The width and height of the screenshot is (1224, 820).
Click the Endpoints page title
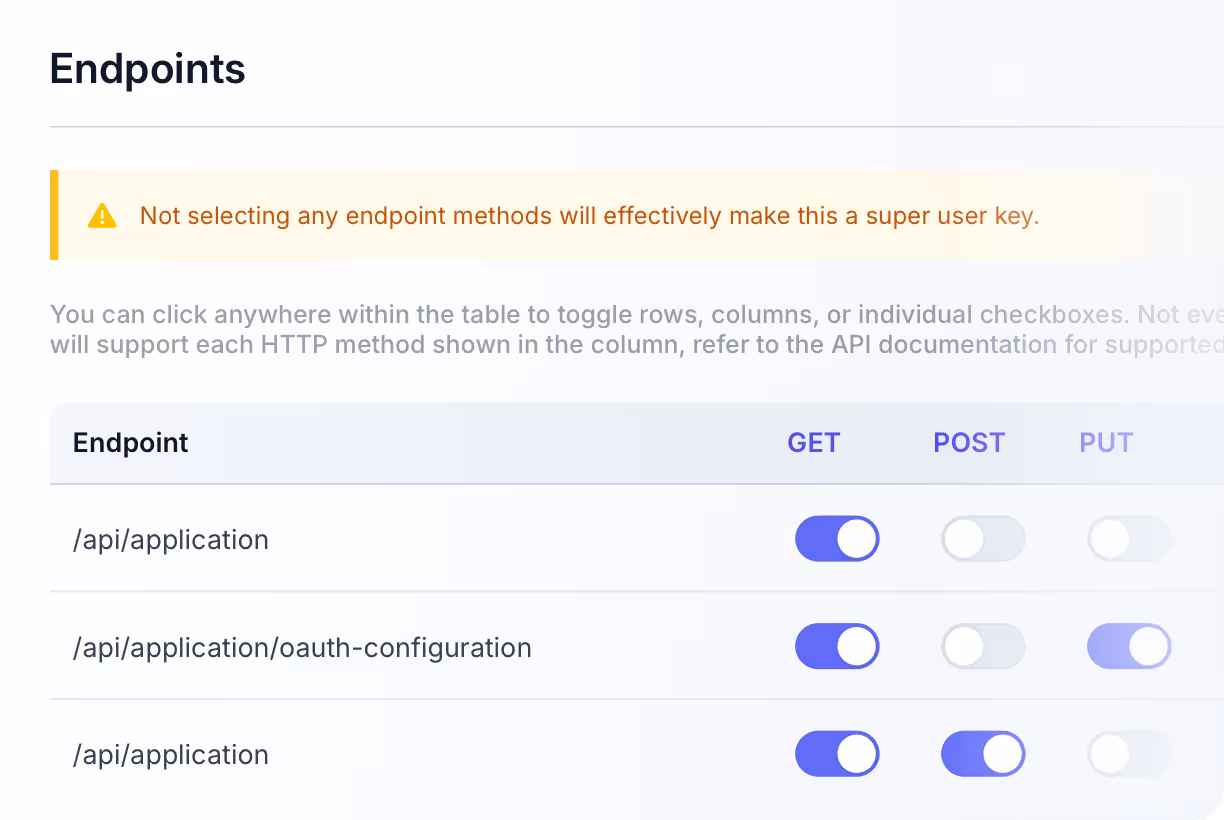click(x=147, y=68)
